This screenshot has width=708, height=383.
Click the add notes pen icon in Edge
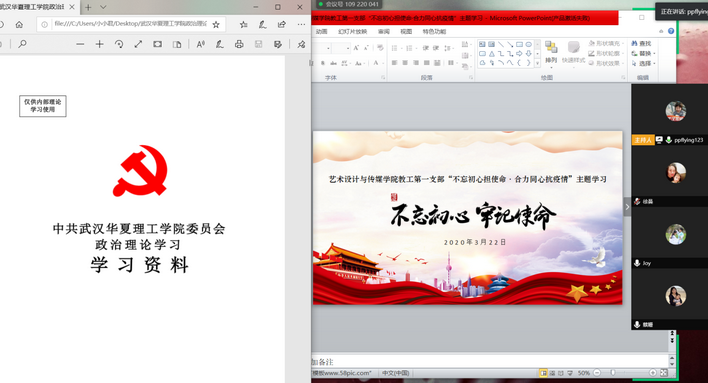click(x=262, y=24)
